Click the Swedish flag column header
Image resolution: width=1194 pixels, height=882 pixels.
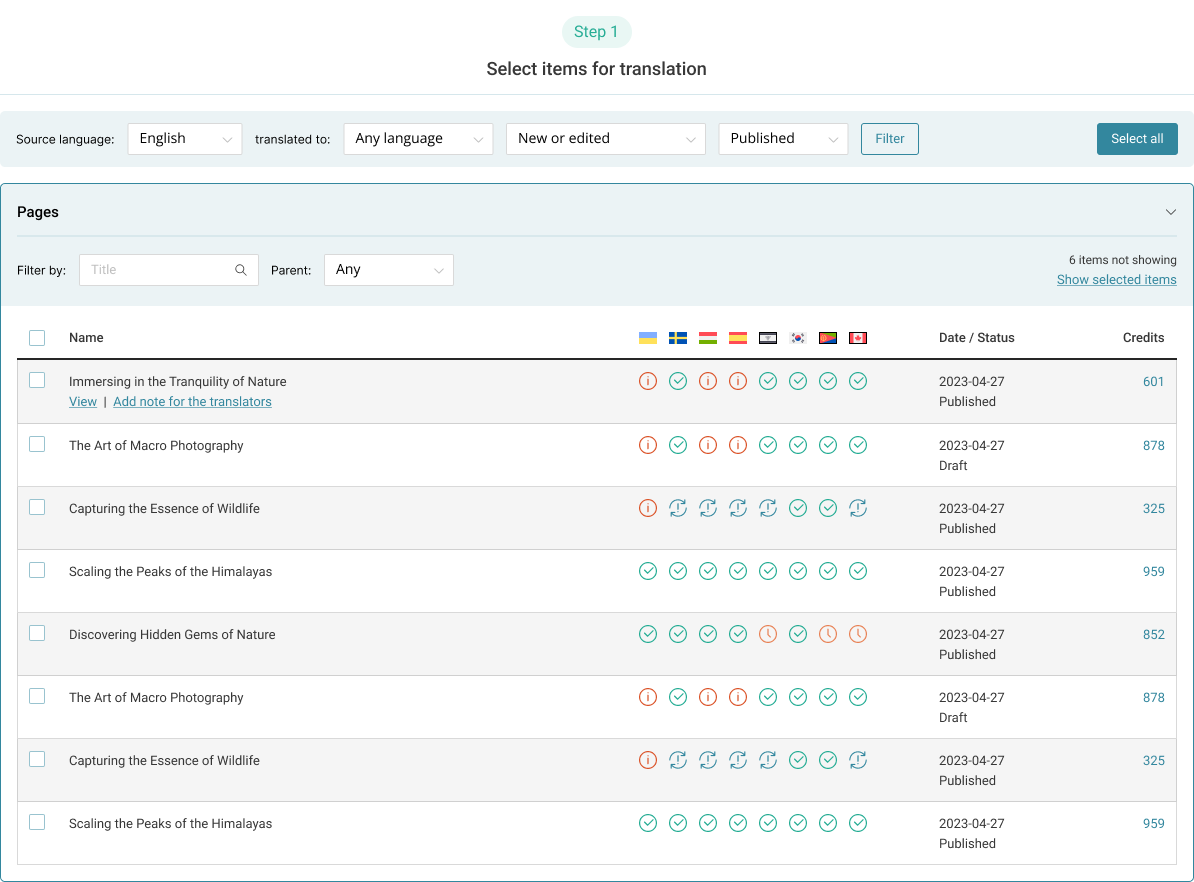(x=678, y=338)
